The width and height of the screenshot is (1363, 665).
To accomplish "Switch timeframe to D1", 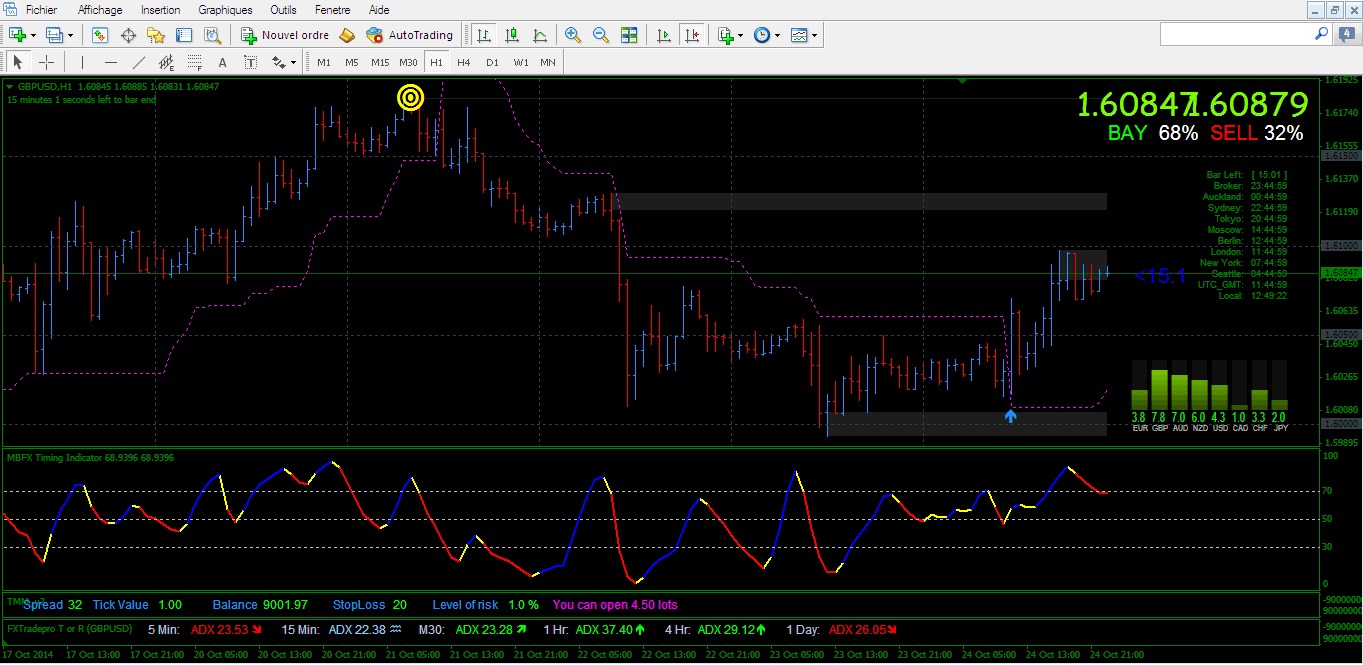I will click(x=492, y=62).
